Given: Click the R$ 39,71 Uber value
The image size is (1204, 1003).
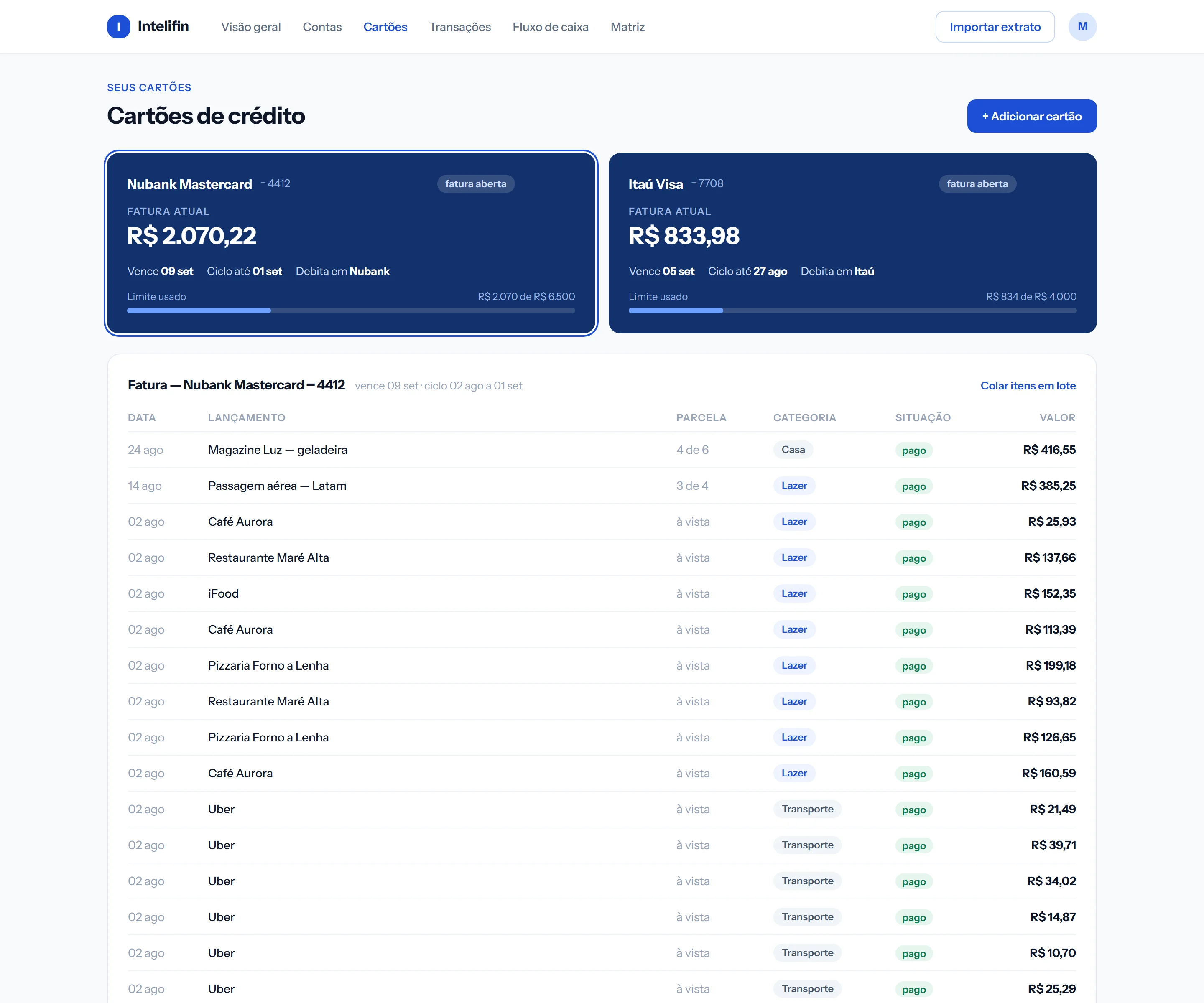Looking at the screenshot, I should [1053, 845].
